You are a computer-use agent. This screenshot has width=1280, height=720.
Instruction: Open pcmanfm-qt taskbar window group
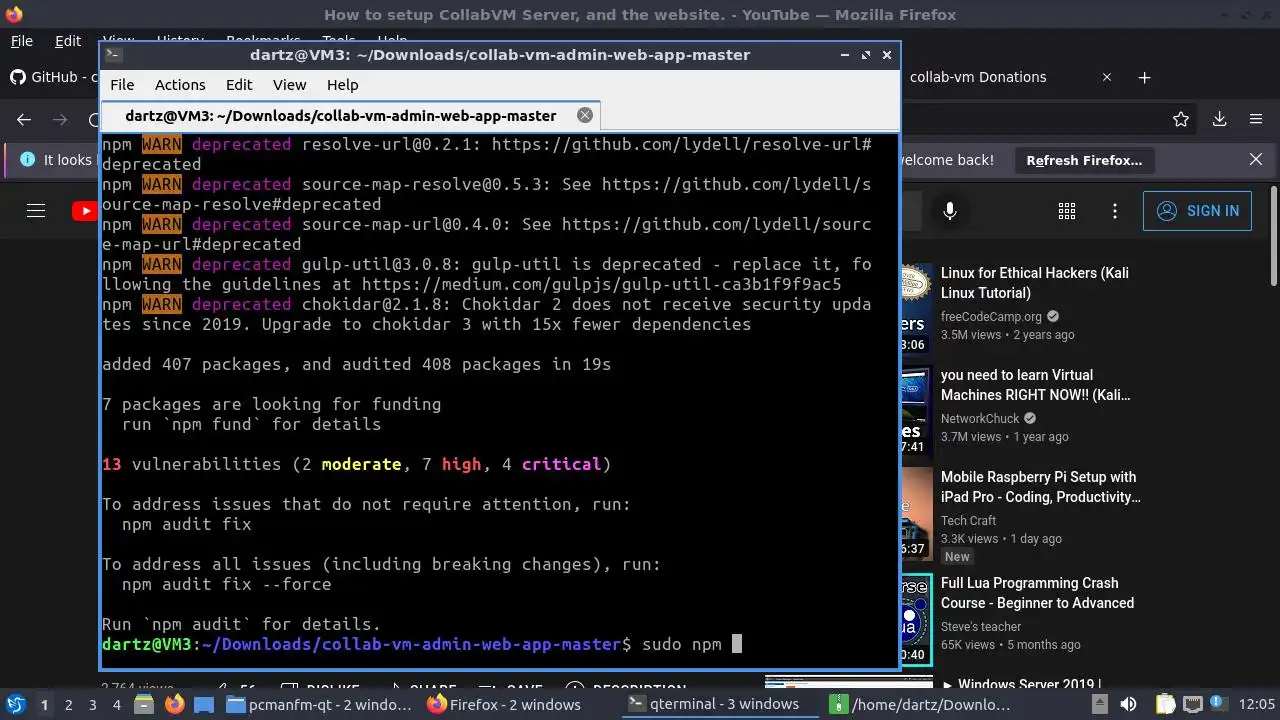319,705
